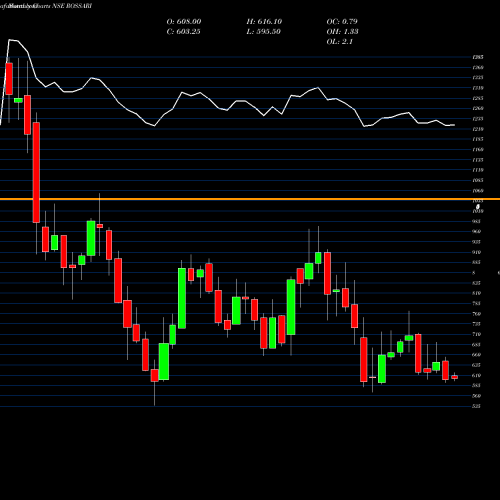Click the OC: 0.79 value
Image resolution: width=500 pixels, height=500 pixels.
pos(342,22)
